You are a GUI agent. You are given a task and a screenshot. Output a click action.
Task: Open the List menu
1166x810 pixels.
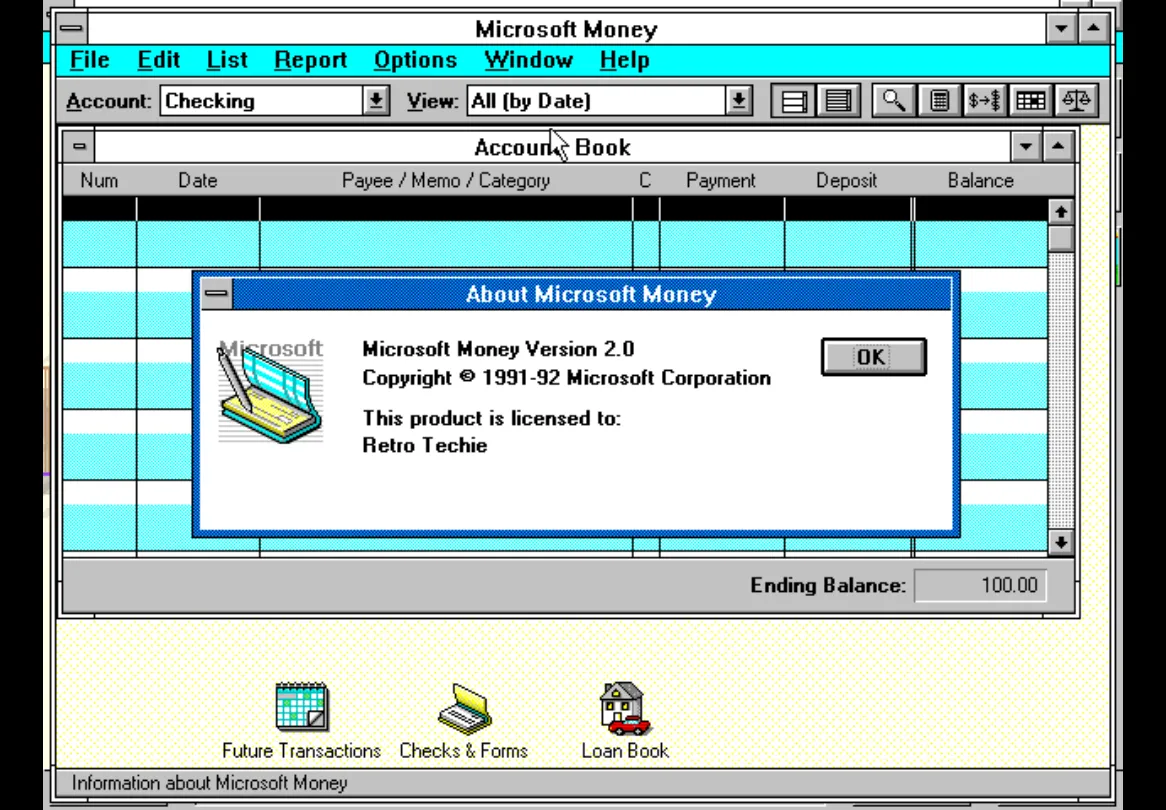(x=227, y=60)
